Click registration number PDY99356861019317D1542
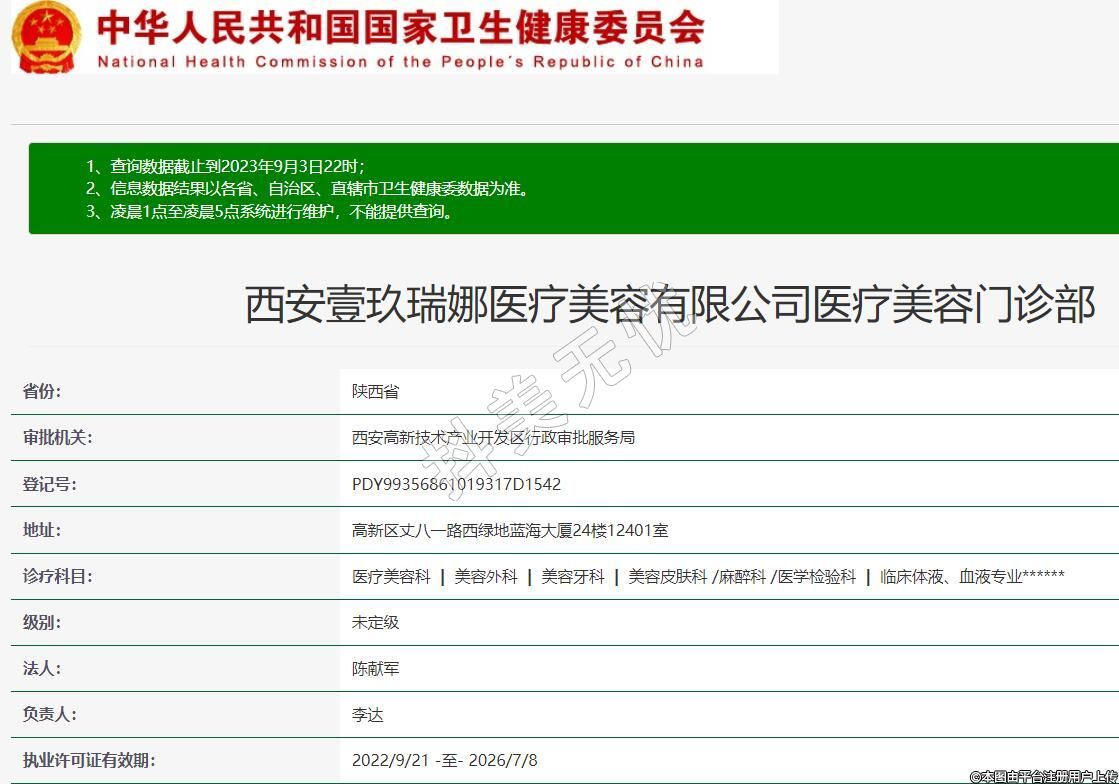The width and height of the screenshot is (1119, 784). coord(456,484)
